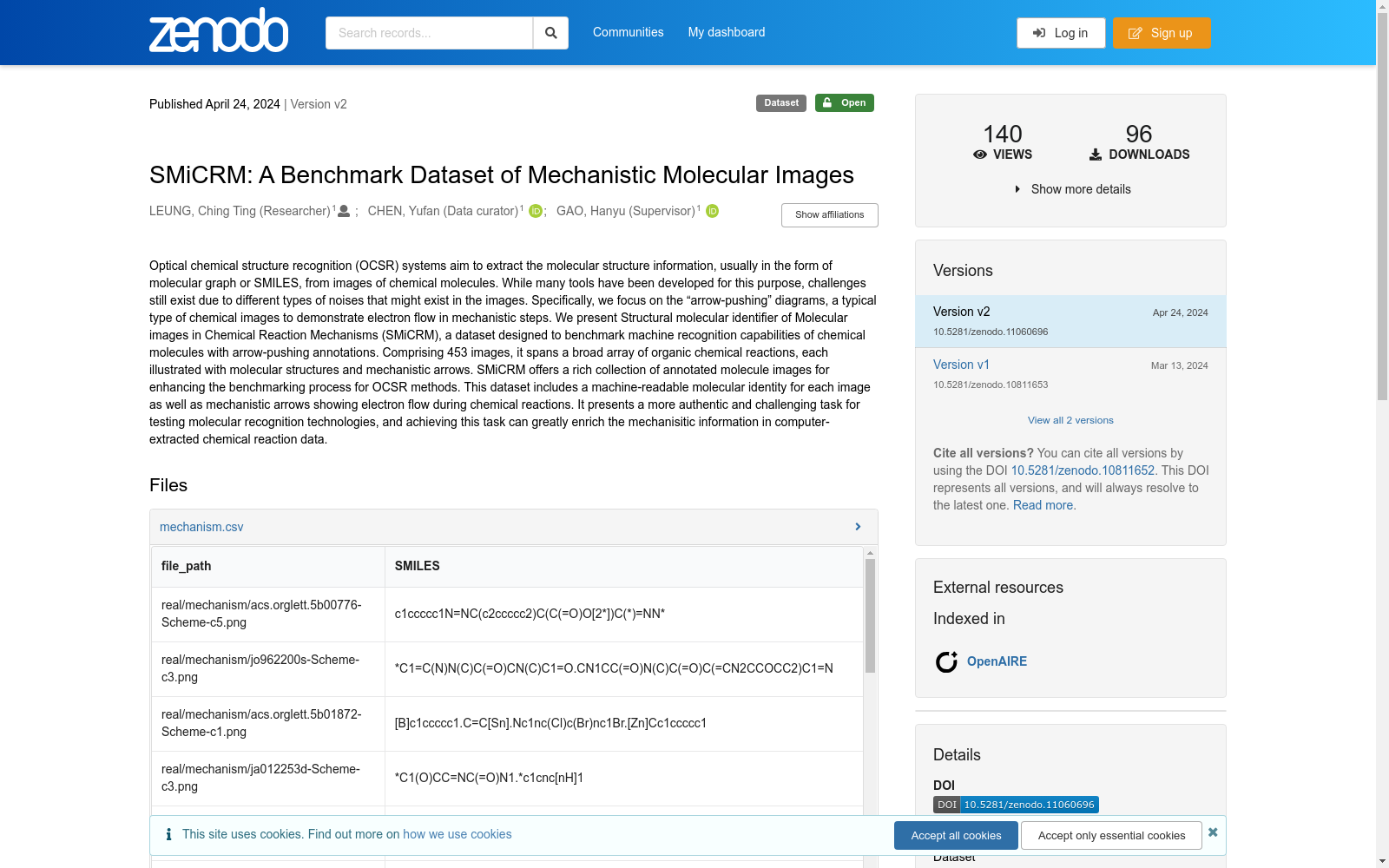Open the mechanism.csv file link
The height and width of the screenshot is (868, 1389).
tap(201, 527)
